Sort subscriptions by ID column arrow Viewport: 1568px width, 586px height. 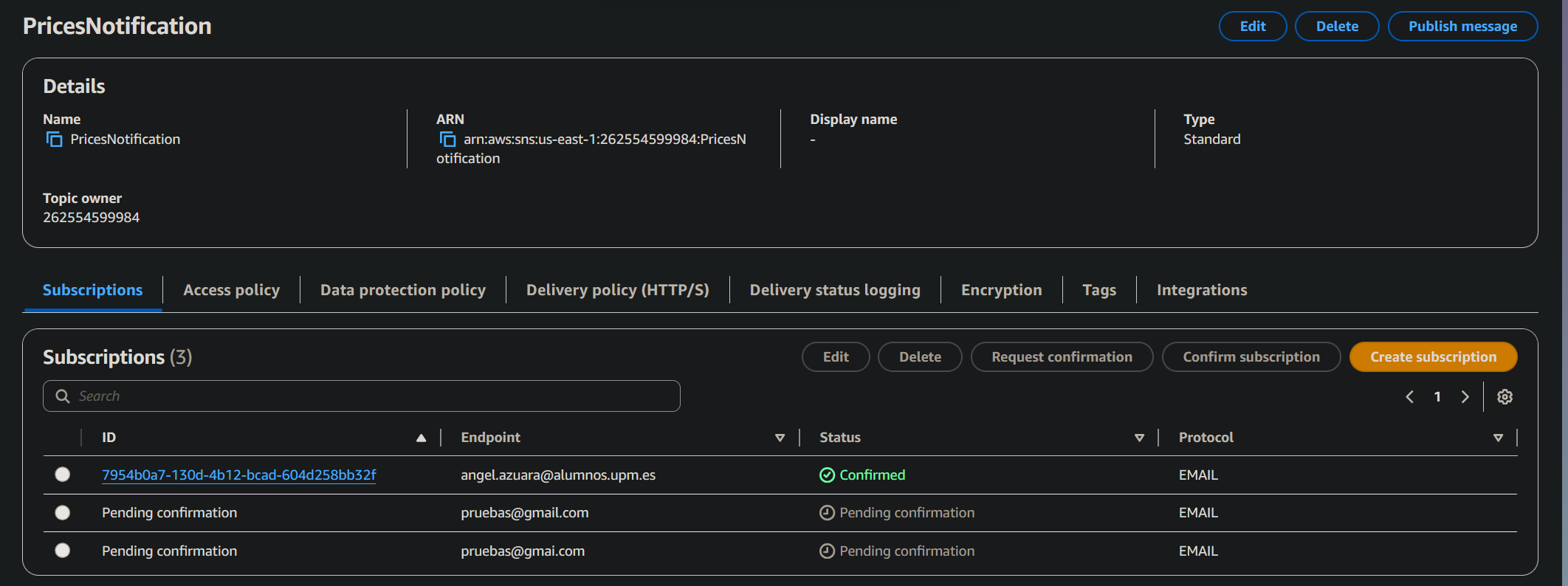(x=421, y=438)
